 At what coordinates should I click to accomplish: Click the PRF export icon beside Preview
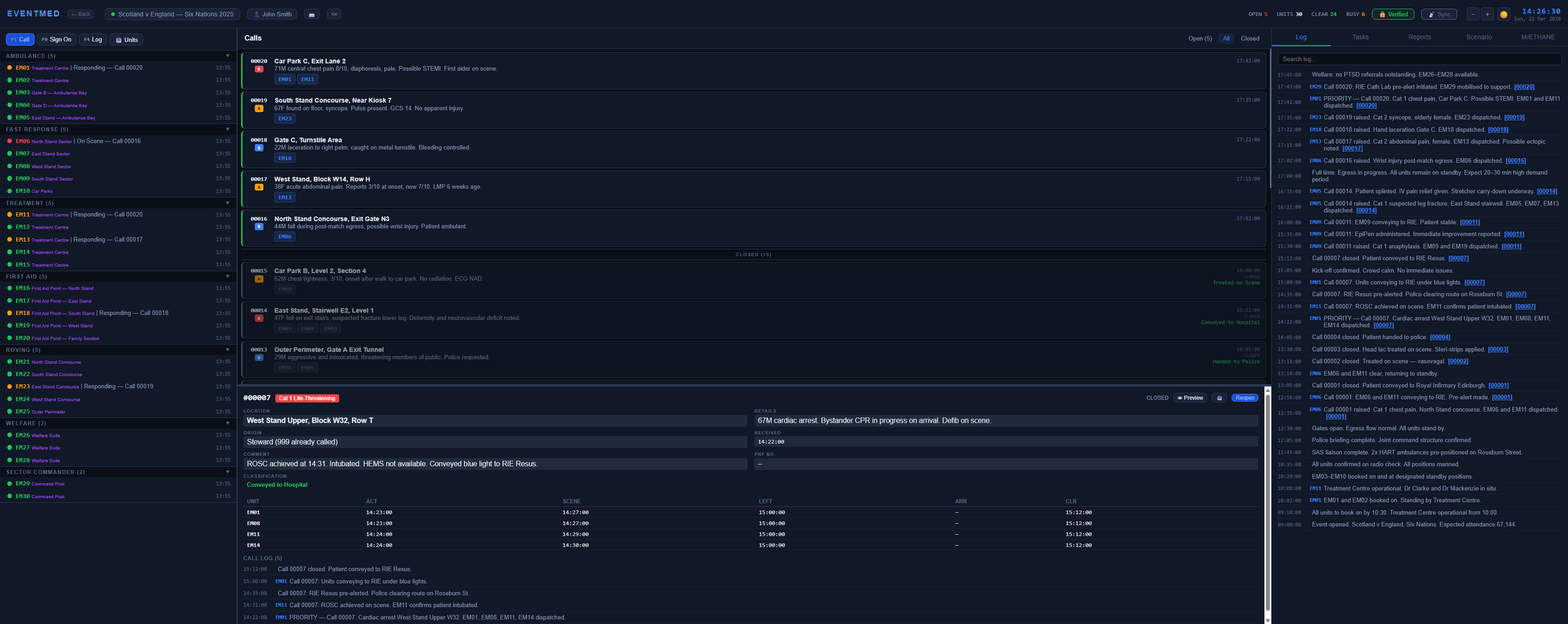pos(1219,397)
